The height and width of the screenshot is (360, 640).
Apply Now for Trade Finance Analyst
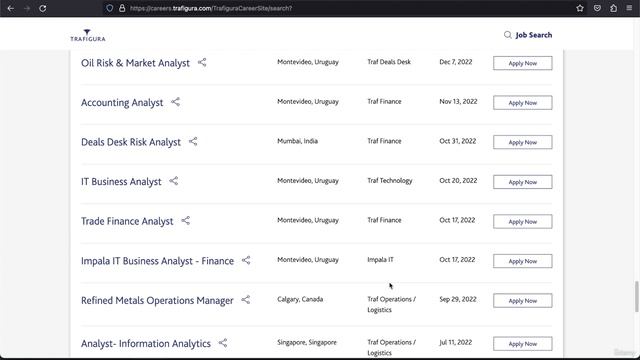[522, 222]
